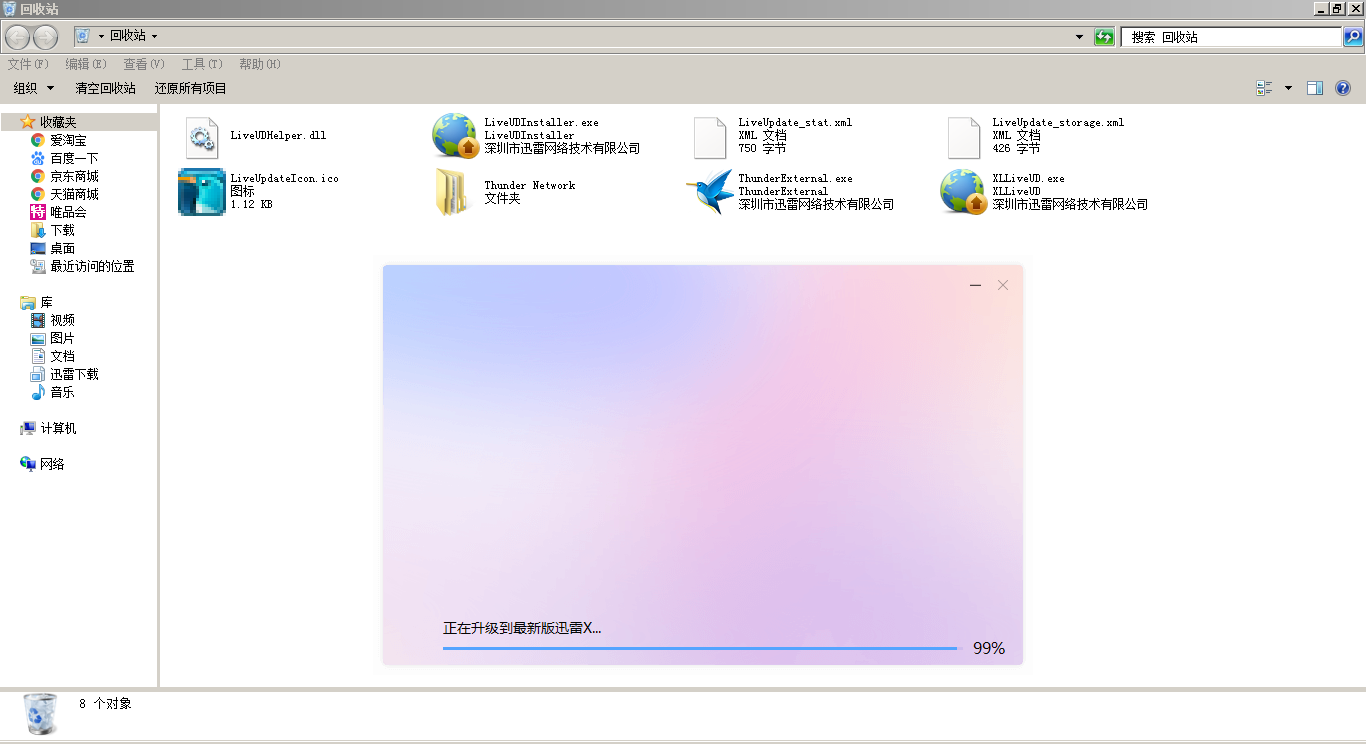
Task: Select the Thunder Network folder icon
Action: click(452, 192)
